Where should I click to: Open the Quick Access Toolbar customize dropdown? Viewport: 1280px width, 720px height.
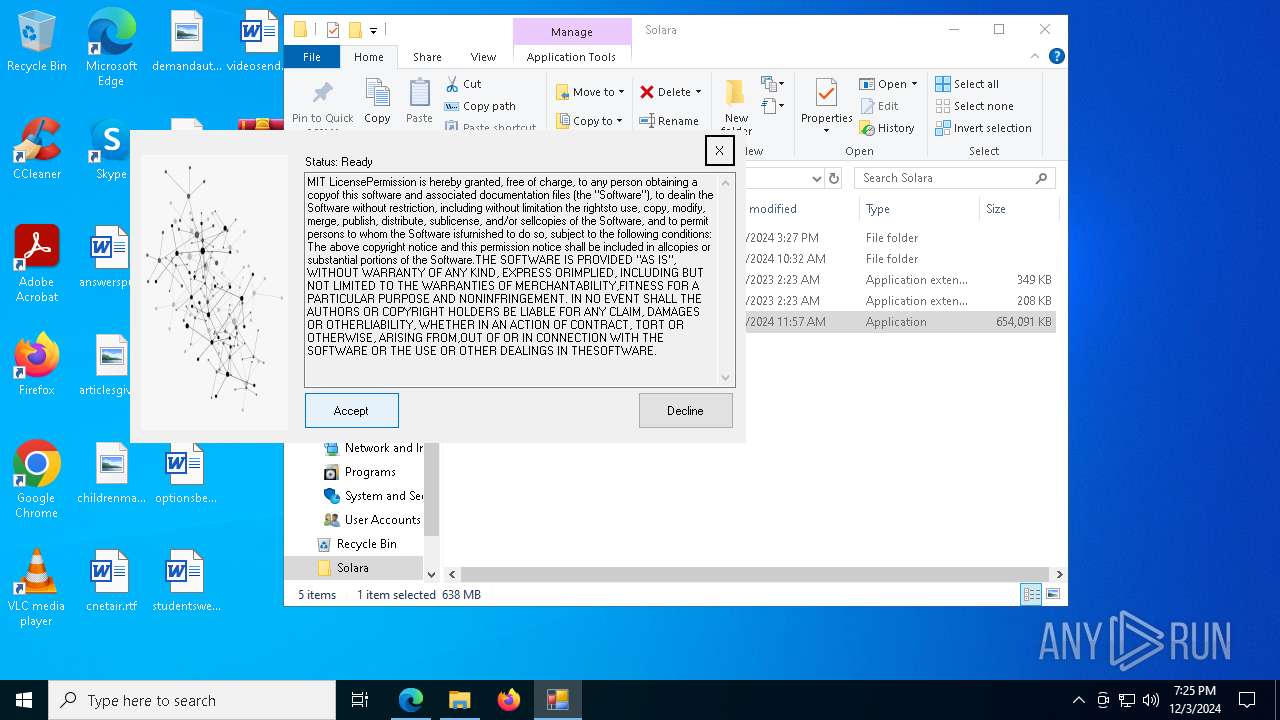(373, 31)
